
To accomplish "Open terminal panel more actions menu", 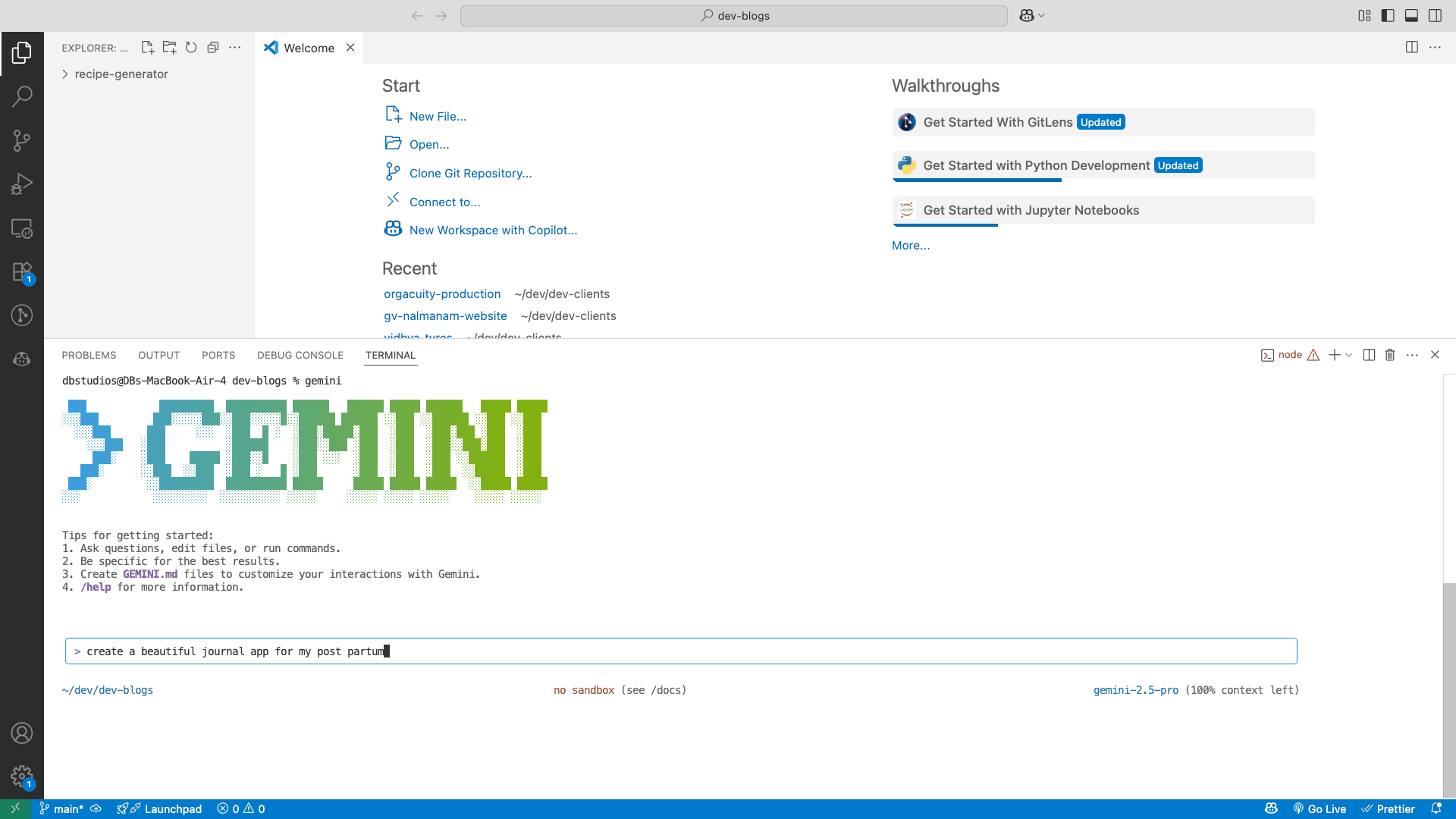I will click(1412, 355).
